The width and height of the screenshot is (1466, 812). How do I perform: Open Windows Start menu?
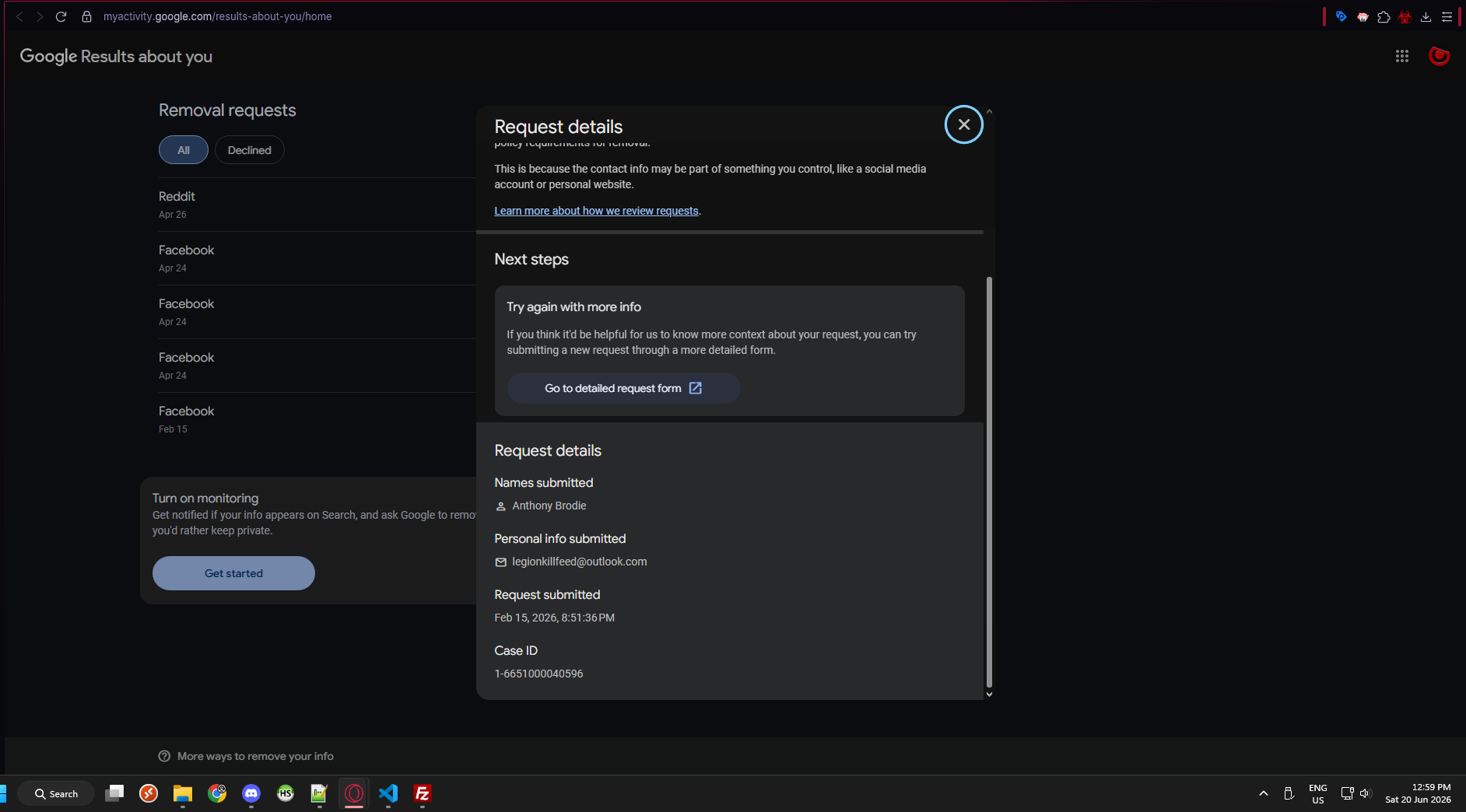[x=3, y=793]
